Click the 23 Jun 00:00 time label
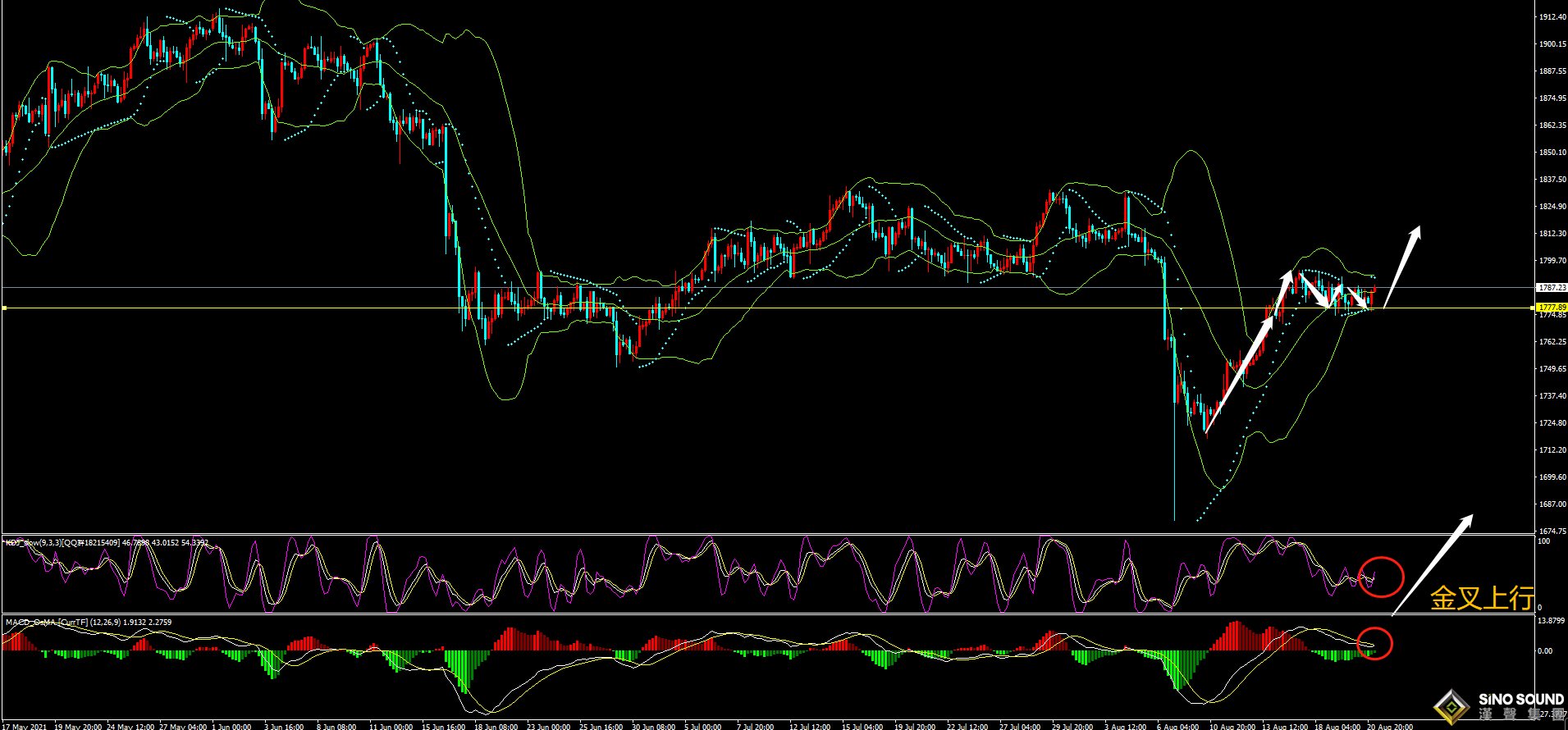Image resolution: width=1568 pixels, height=730 pixels. click(x=548, y=726)
